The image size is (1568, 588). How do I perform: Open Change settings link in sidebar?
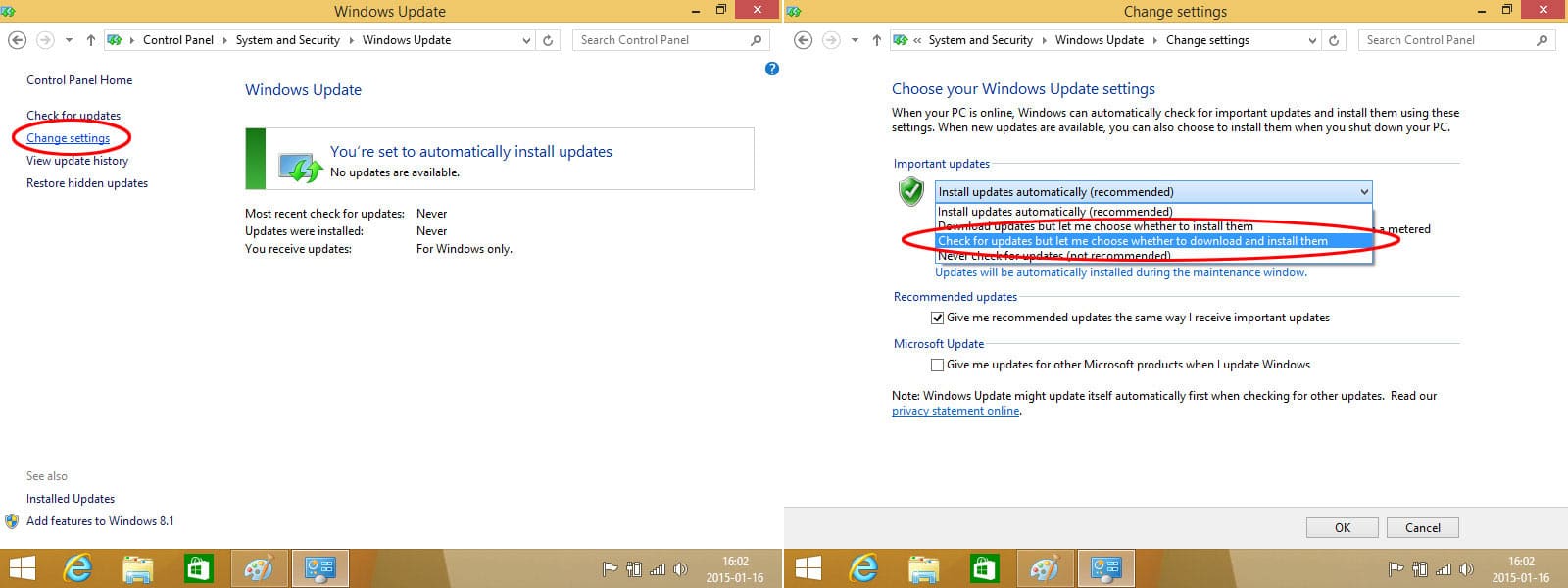tap(68, 138)
